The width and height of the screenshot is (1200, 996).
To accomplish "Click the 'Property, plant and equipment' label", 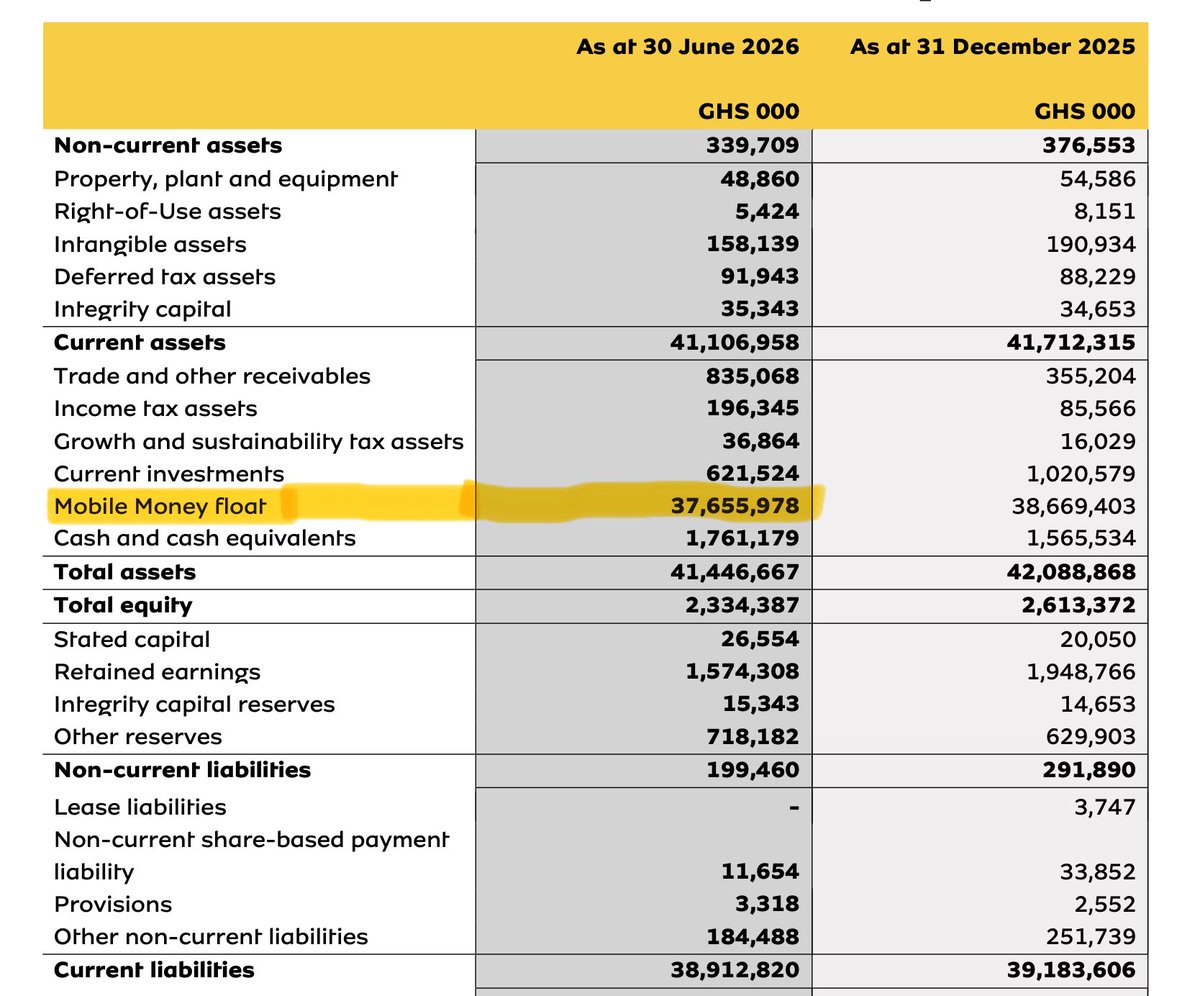I will [x=226, y=179].
